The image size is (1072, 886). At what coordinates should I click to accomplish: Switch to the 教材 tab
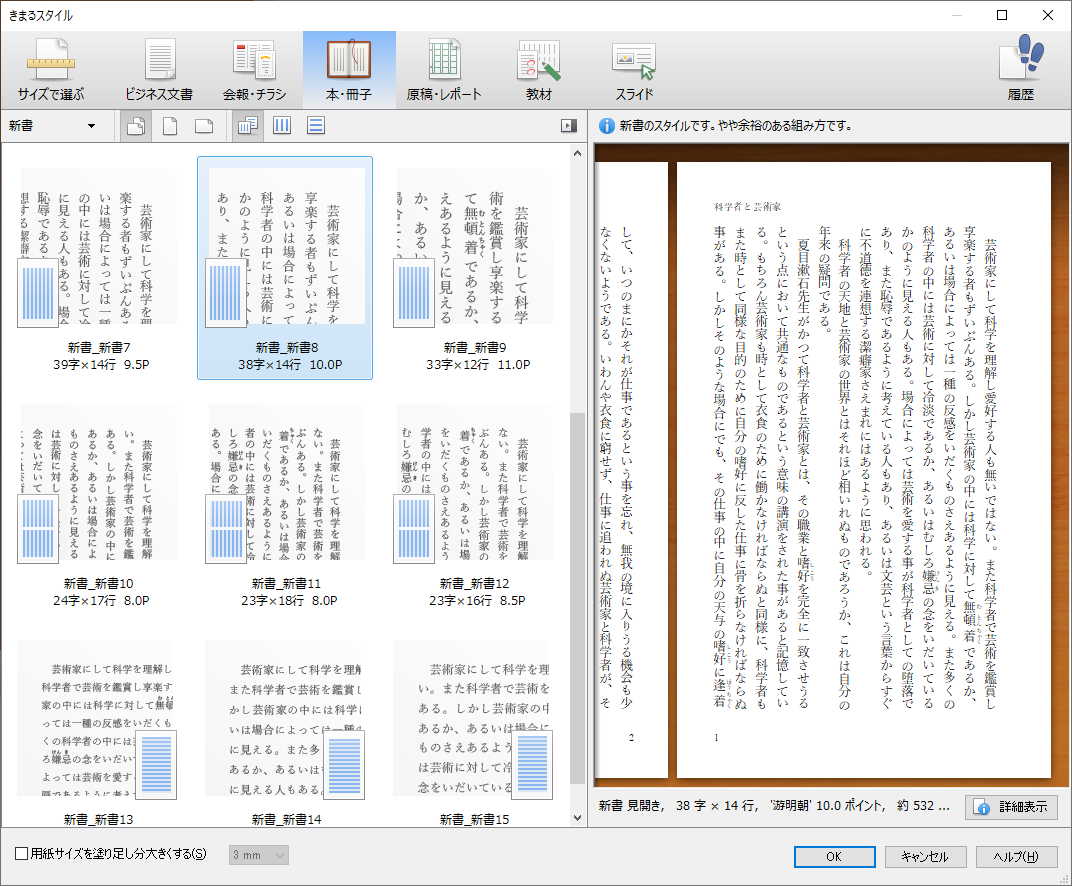(x=538, y=66)
